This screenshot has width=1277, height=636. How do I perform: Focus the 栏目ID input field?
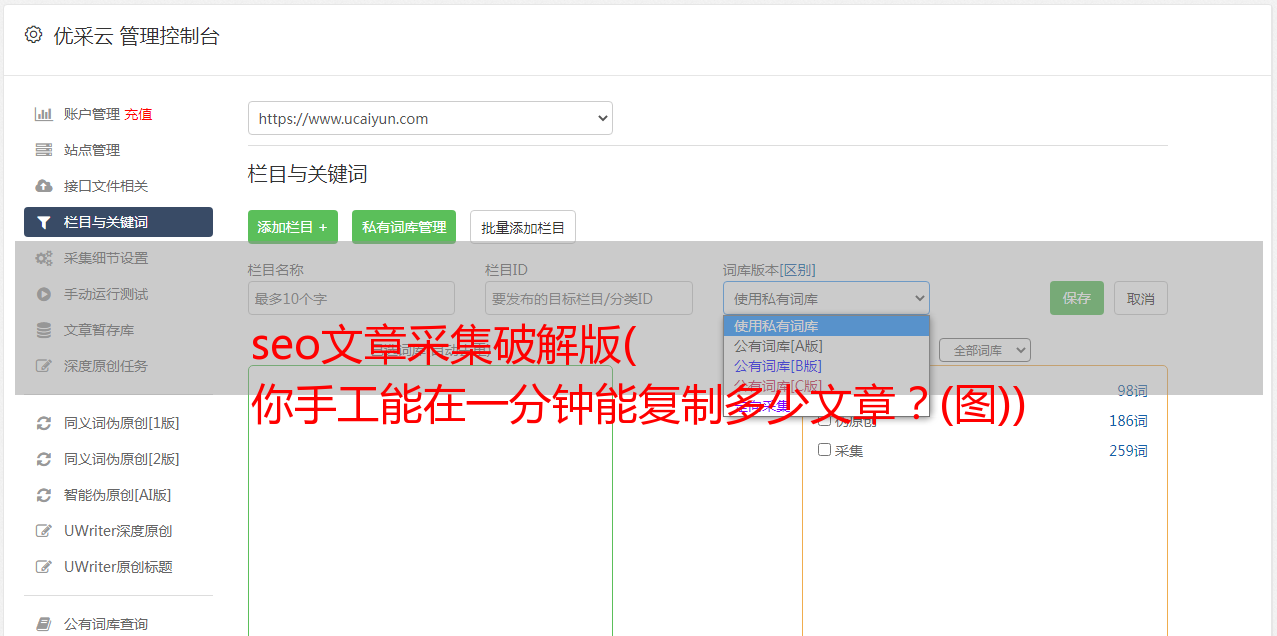[589, 298]
